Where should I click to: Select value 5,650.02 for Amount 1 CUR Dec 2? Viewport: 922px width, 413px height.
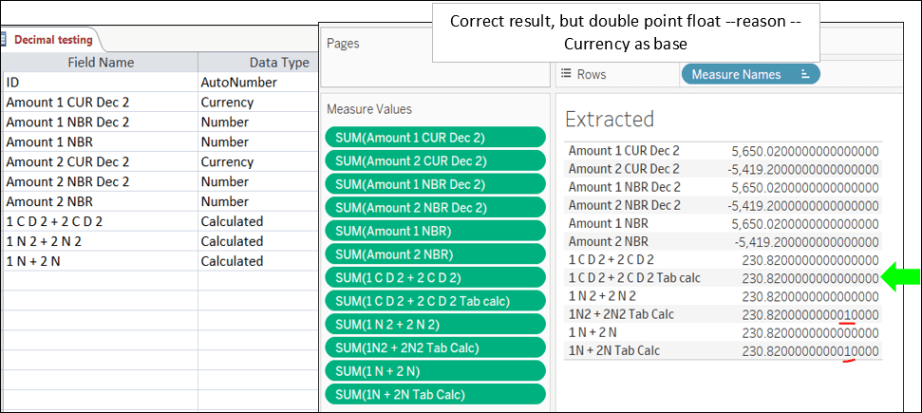(x=805, y=151)
